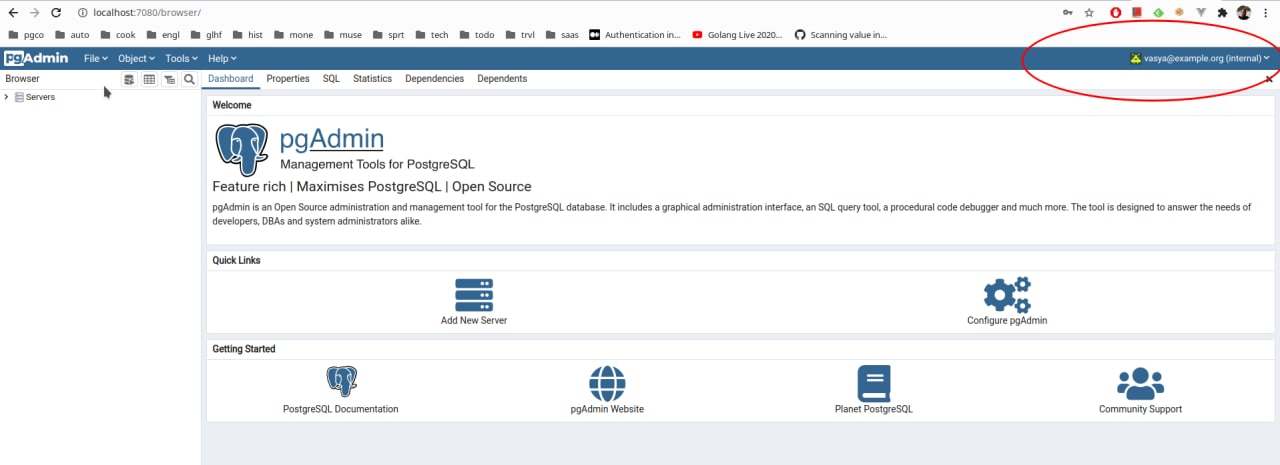
Task: Click the Welcome section heading
Action: click(x=232, y=105)
